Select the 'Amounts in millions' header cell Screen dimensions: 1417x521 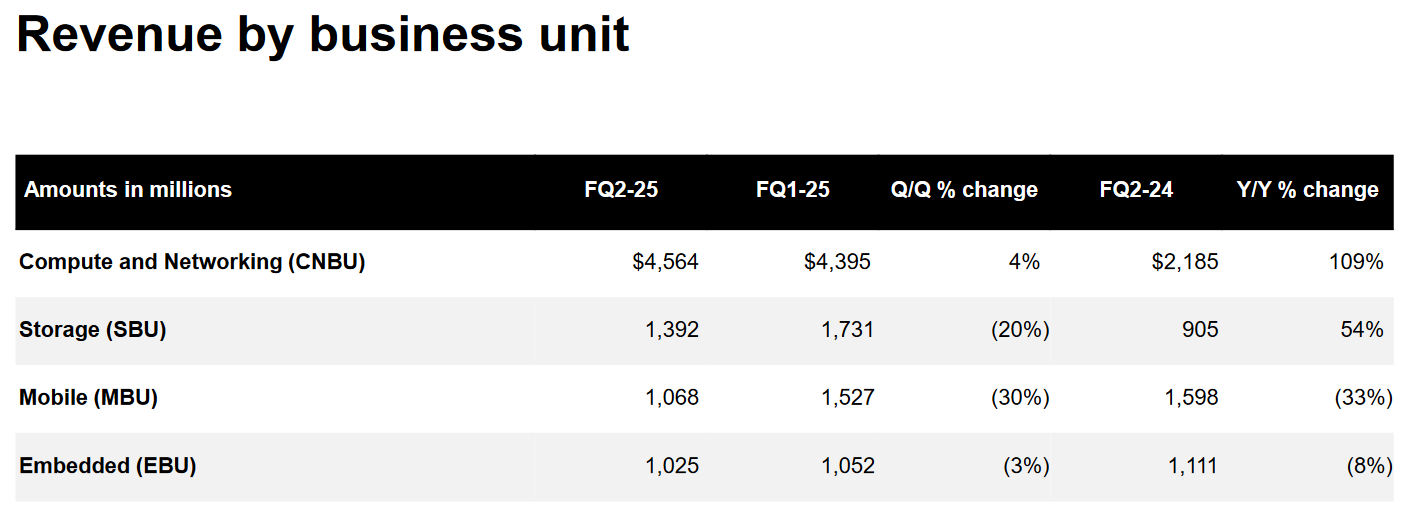coord(128,190)
